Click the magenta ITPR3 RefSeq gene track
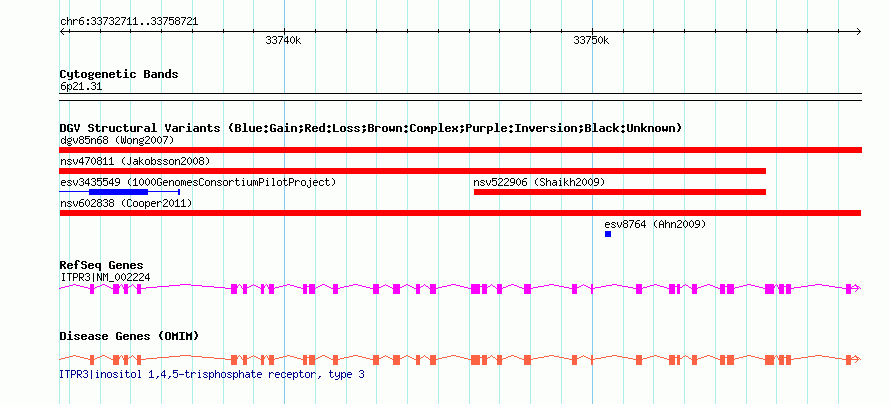Image resolution: width=890 pixels, height=404 pixels. (460, 288)
